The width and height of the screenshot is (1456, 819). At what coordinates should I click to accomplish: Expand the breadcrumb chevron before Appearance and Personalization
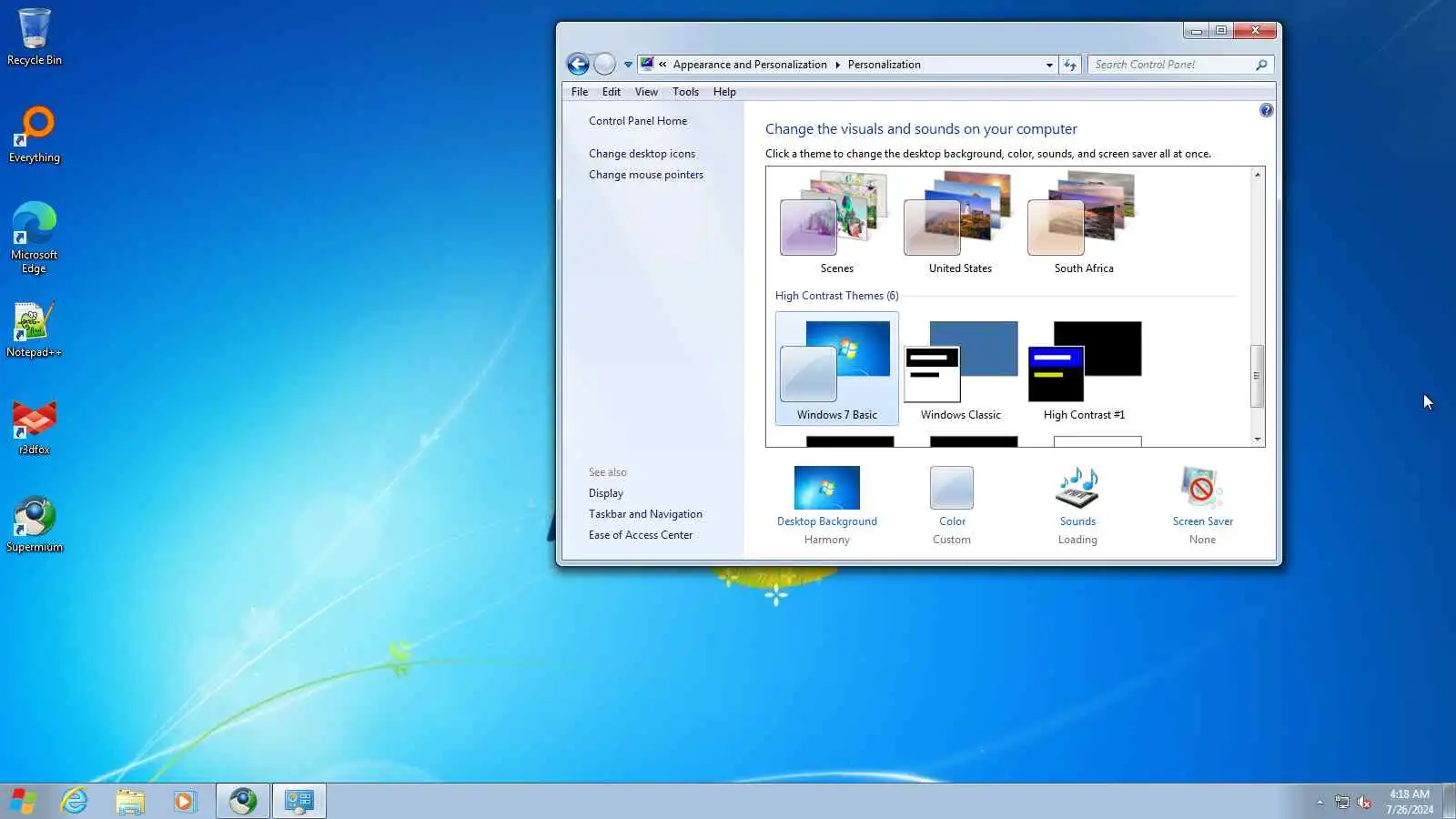[x=662, y=65]
